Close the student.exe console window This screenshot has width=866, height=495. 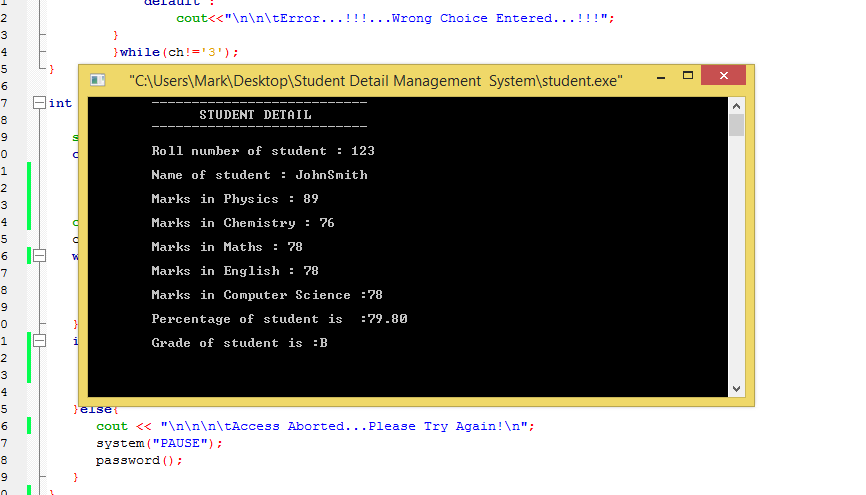pyautogui.click(x=724, y=75)
